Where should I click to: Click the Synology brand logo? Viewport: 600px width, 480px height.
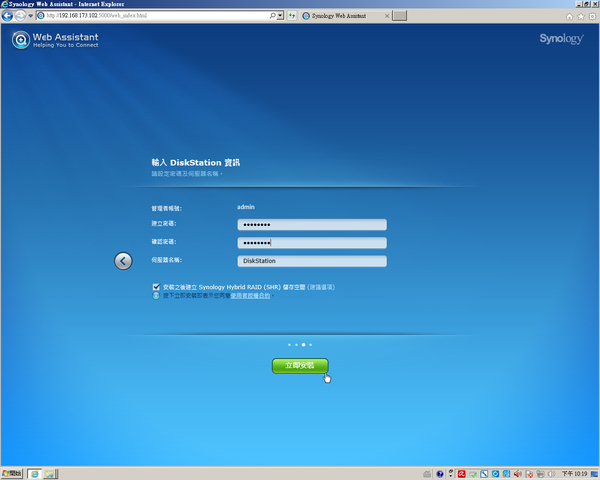pos(561,39)
